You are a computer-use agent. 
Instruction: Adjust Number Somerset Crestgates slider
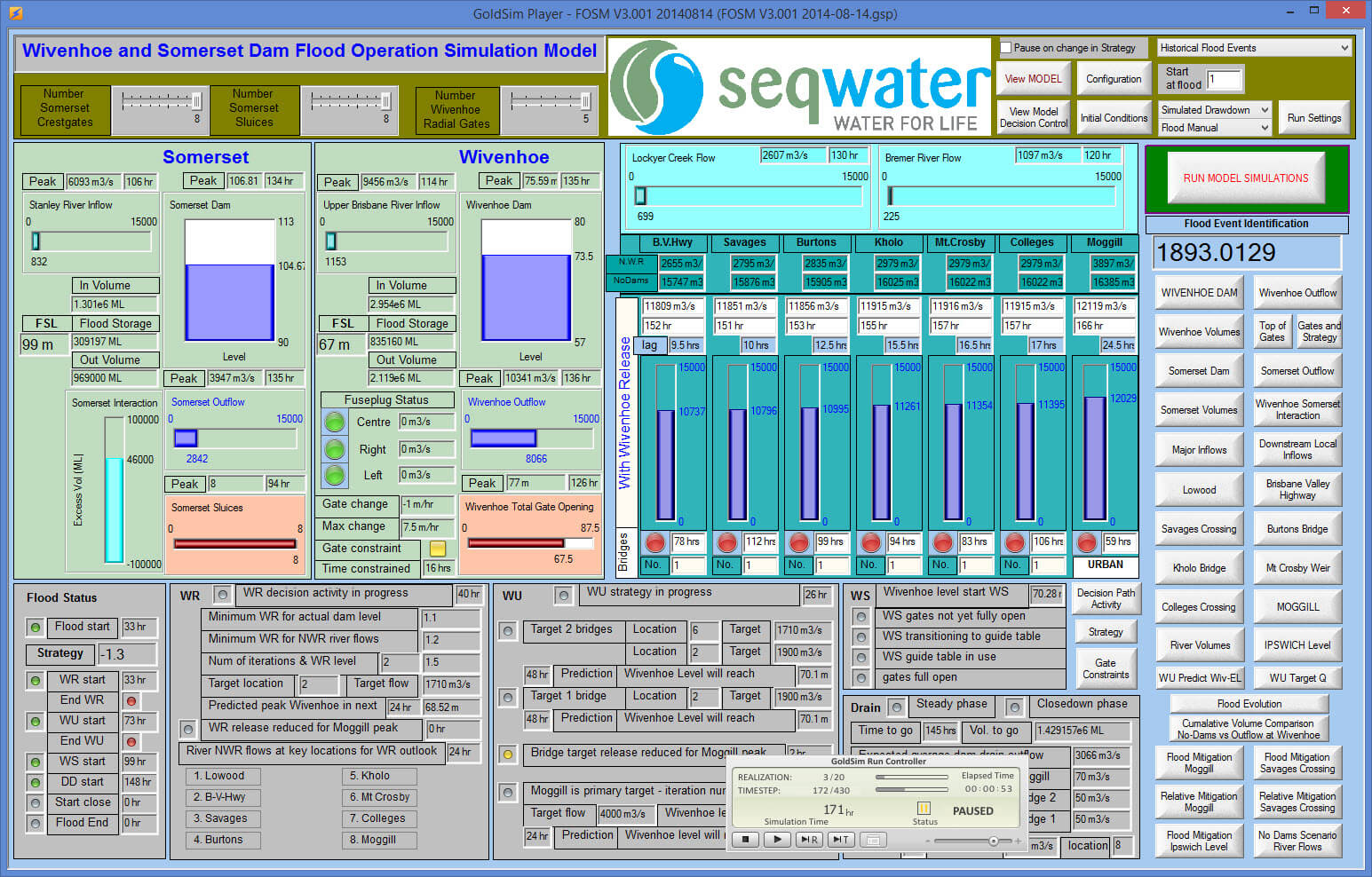click(x=195, y=101)
